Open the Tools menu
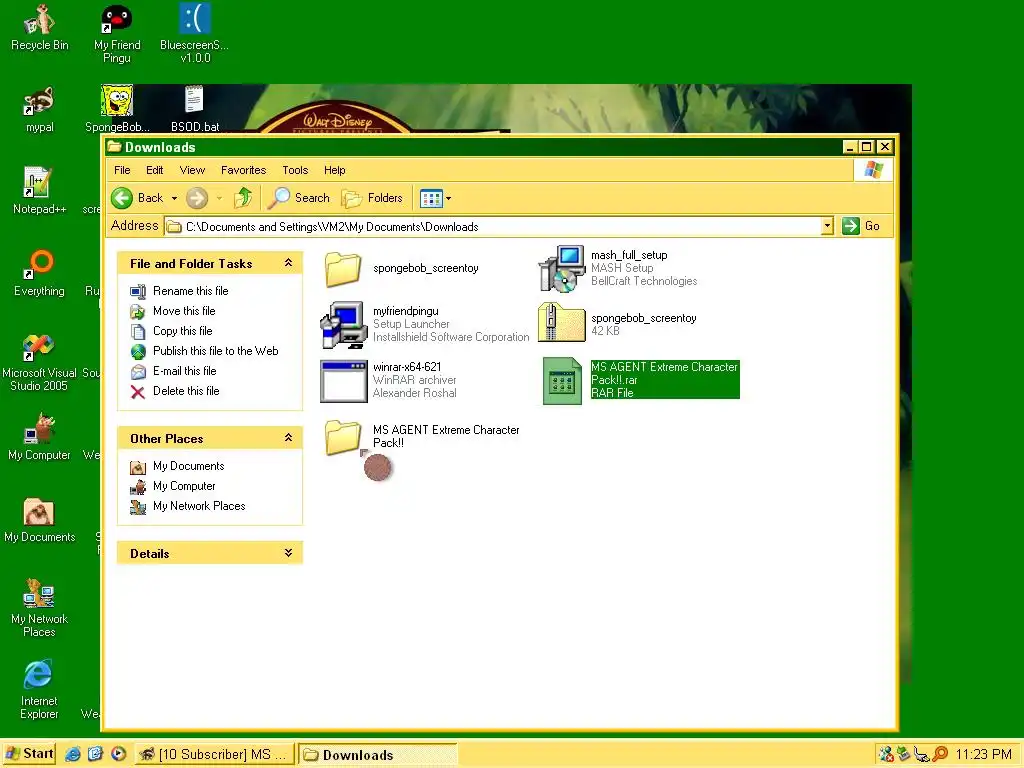 295,170
